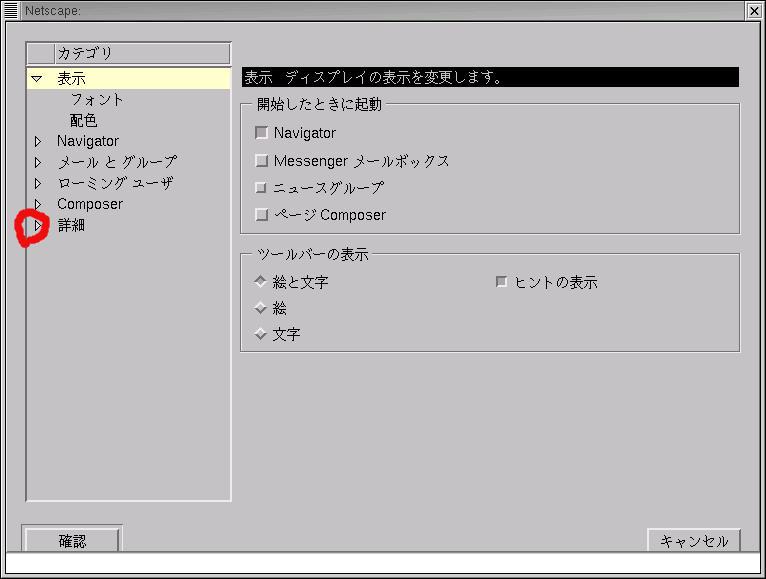
Task: Open the window menu icon in title bar
Action: (x=11, y=10)
